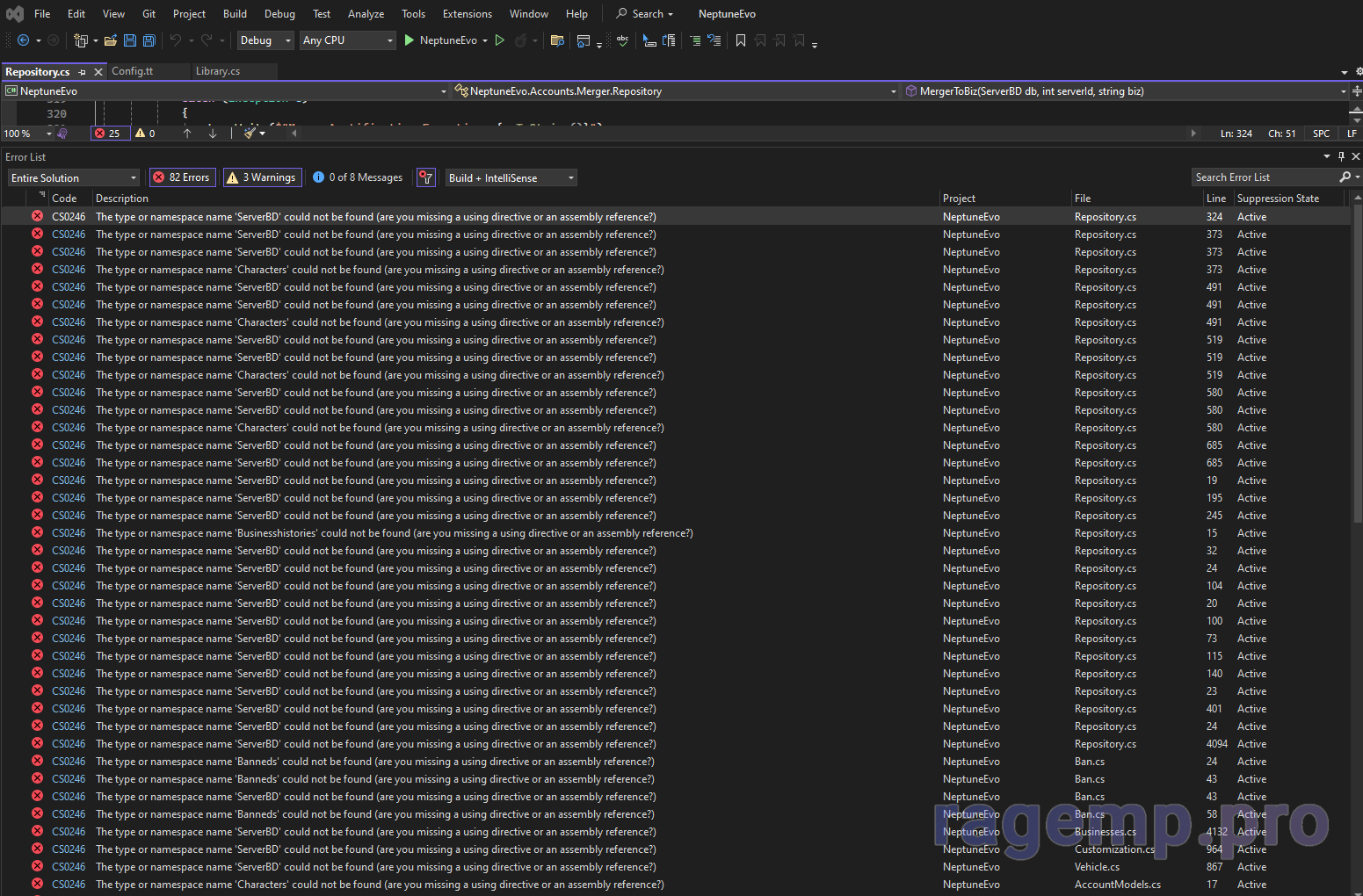
Task: Save the current file with the floppy icon
Action: (x=130, y=40)
